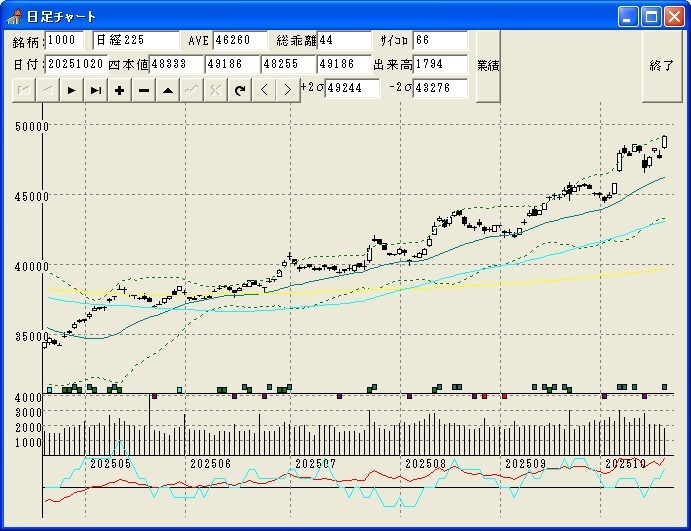The height and width of the screenshot is (531, 691).
Task: Click the 202510 month label on the axis
Action: 626,464
